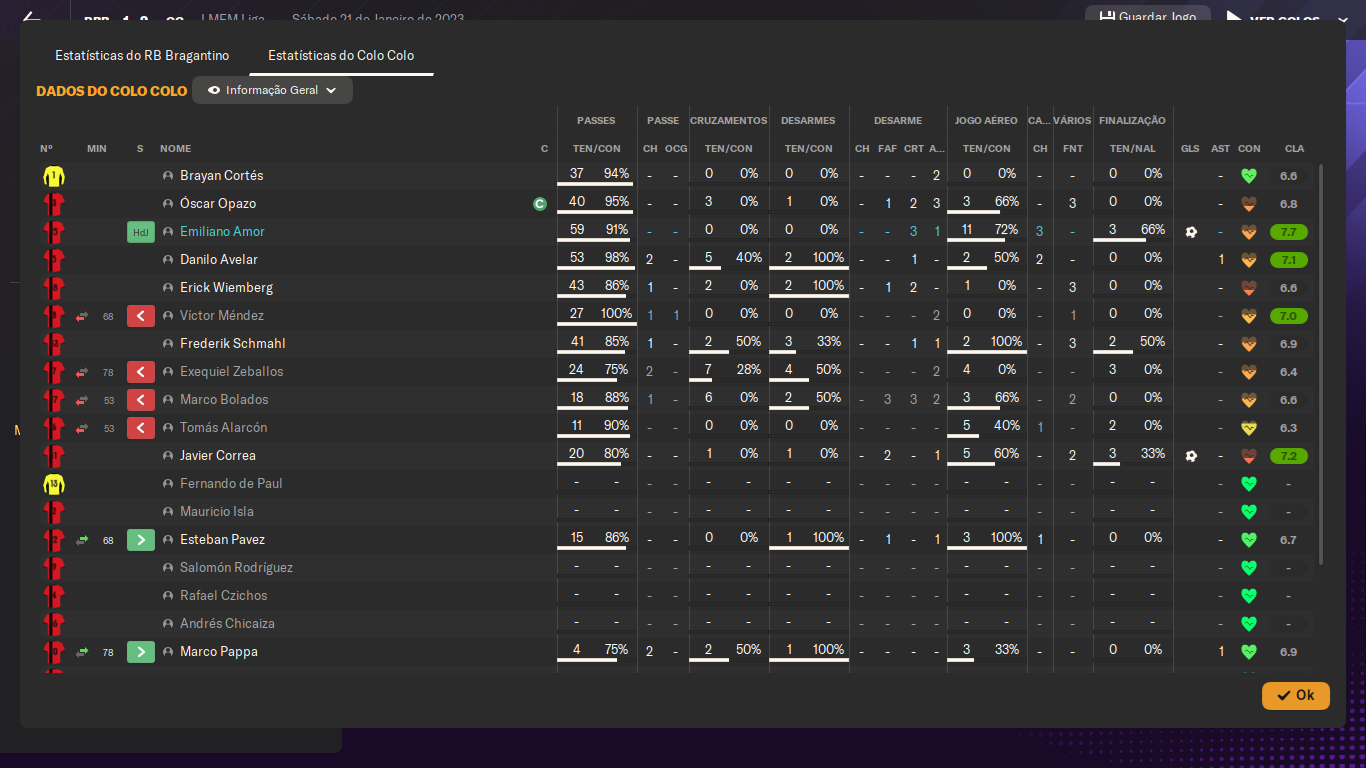
Task: Click profile icon beside Danilo Avelar
Action: click(168, 260)
